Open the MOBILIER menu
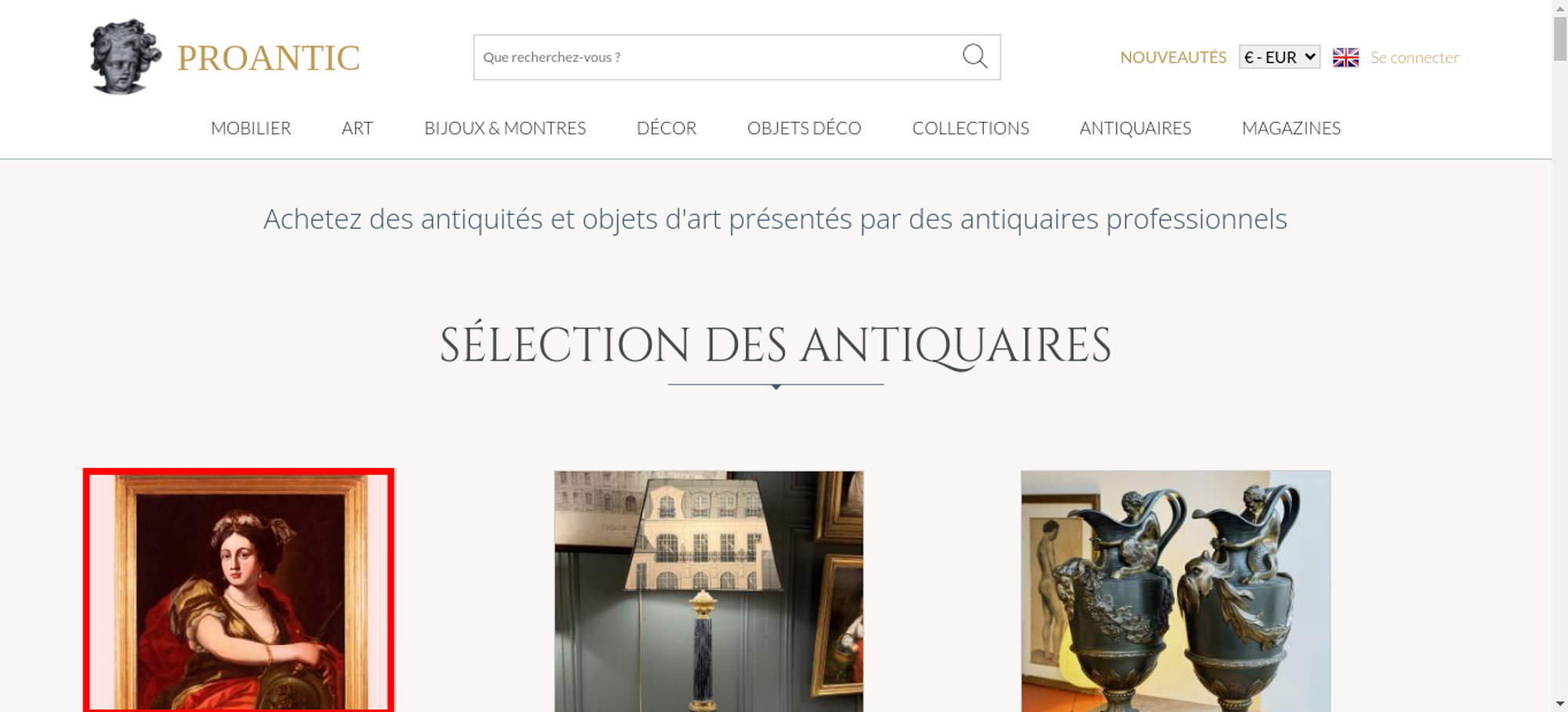 tap(251, 128)
